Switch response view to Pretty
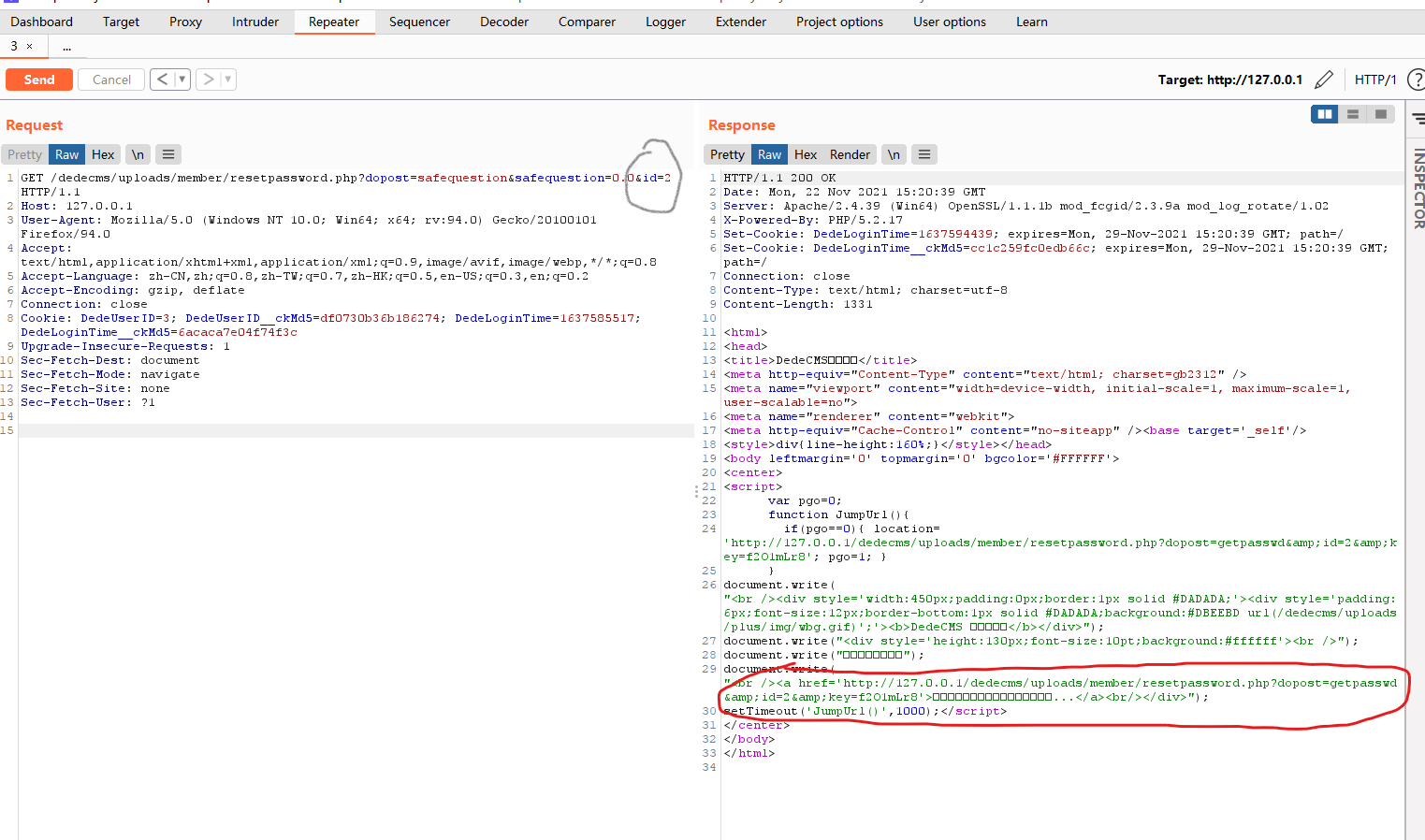This screenshot has width=1425, height=840. pos(727,154)
